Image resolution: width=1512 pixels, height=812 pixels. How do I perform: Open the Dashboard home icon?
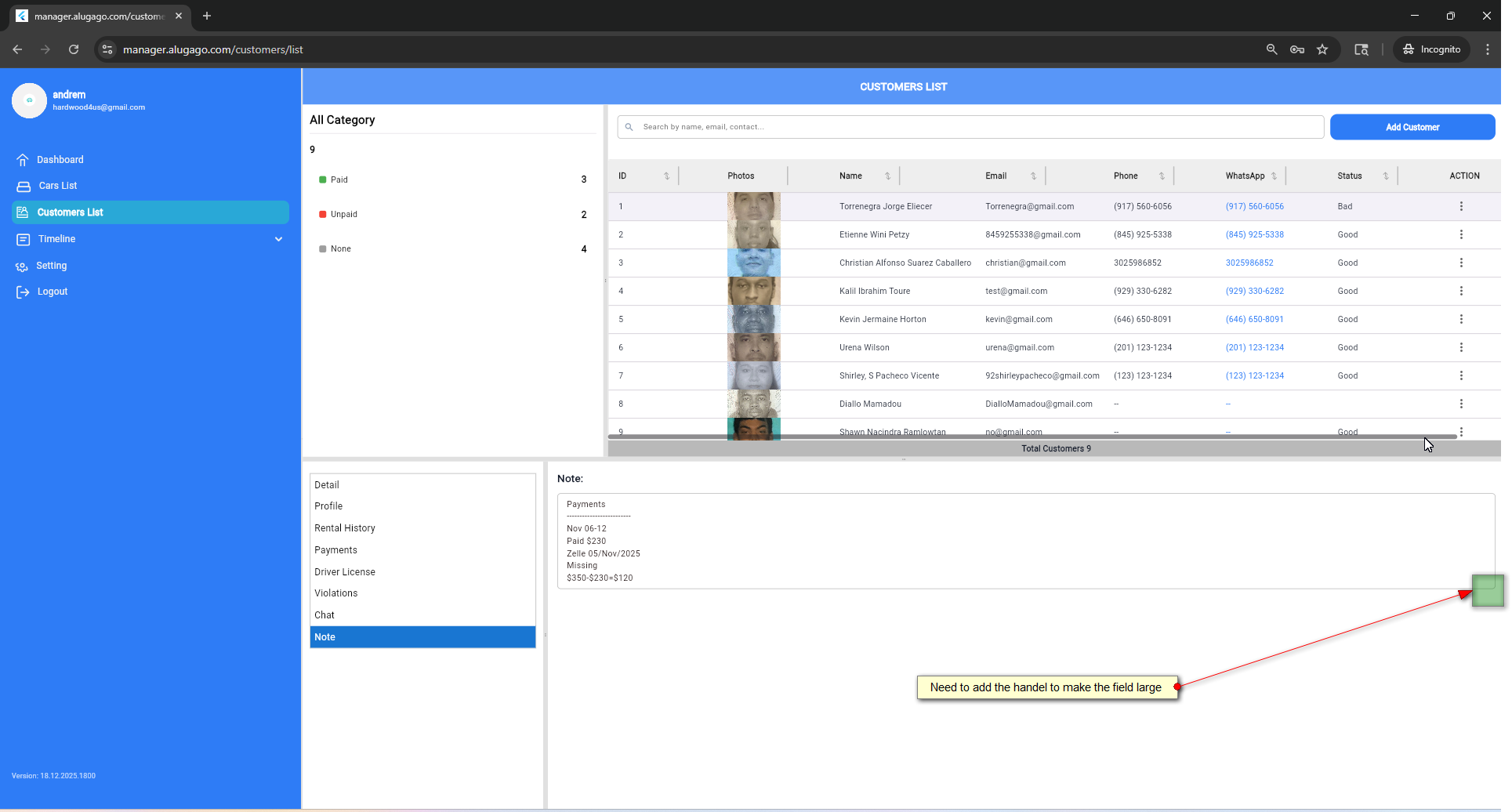(x=23, y=160)
